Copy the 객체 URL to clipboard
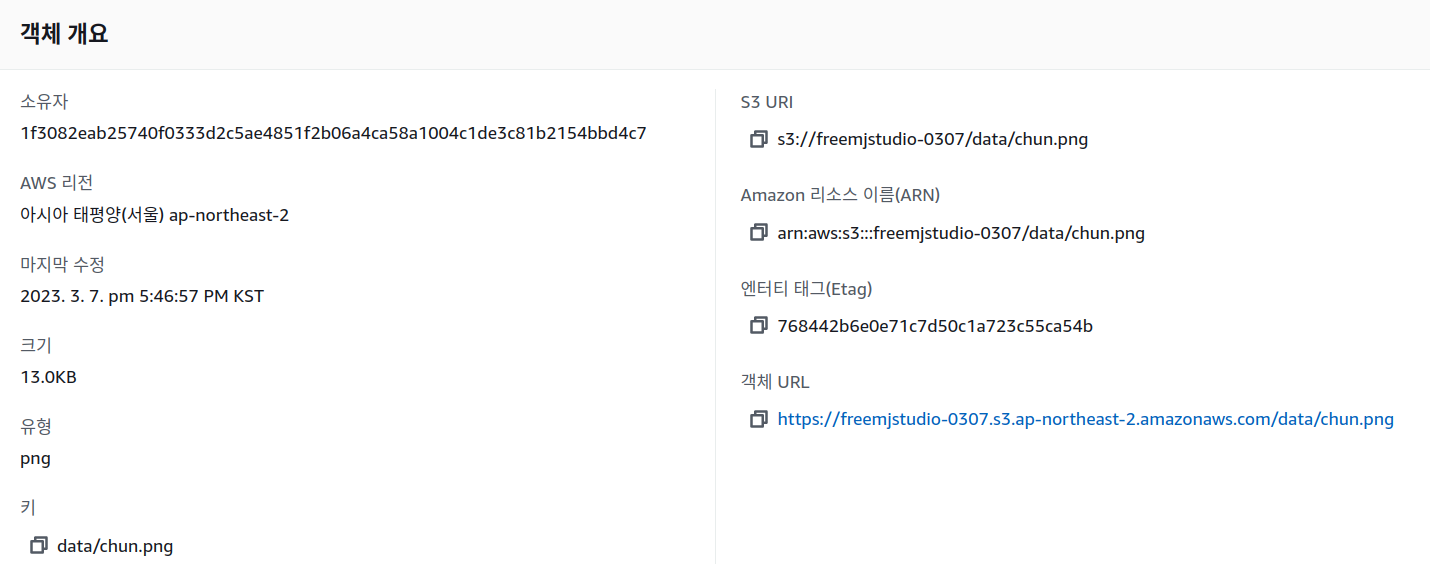1430x580 pixels. [759, 420]
